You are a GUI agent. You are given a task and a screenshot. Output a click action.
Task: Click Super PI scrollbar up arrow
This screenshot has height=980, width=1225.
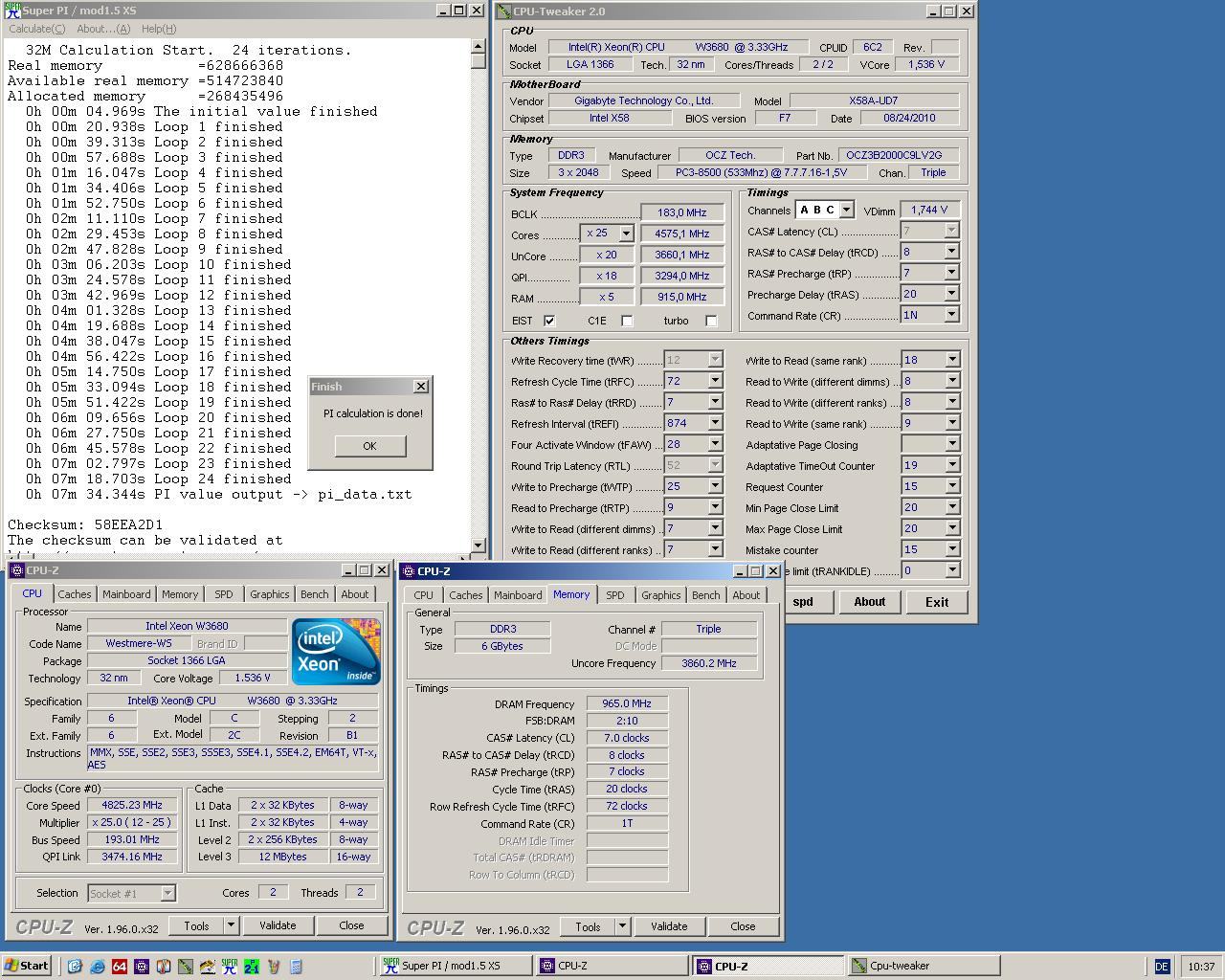(479, 46)
